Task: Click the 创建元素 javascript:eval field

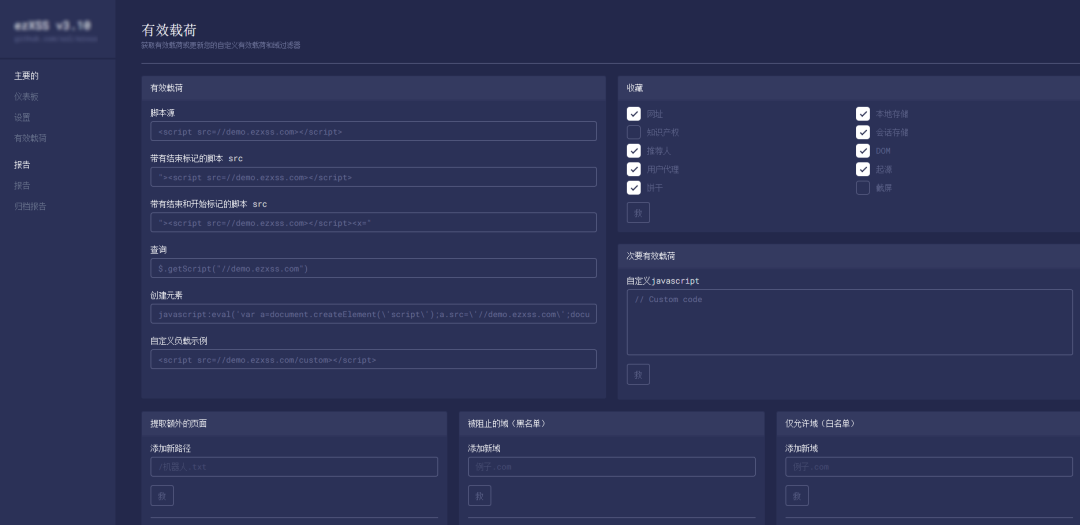Action: point(373,314)
